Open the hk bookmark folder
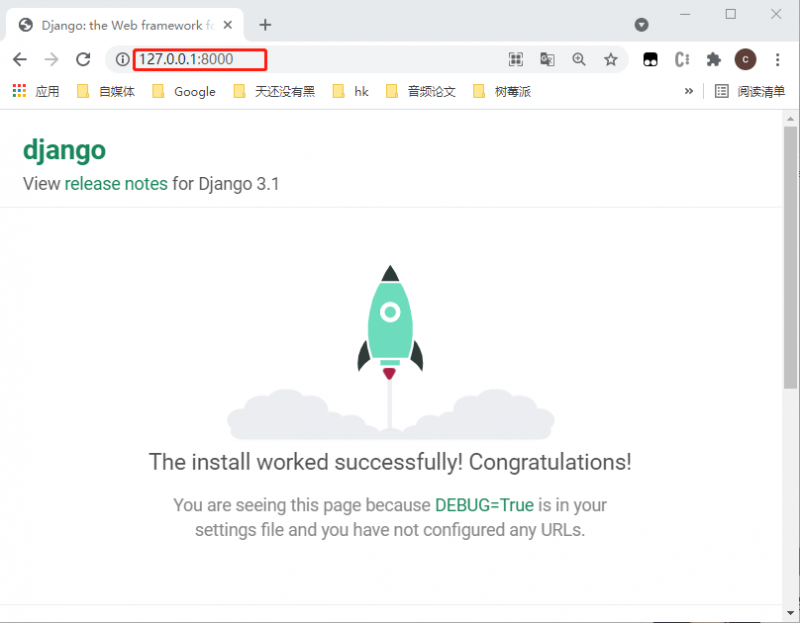This screenshot has width=800, height=623. click(350, 91)
